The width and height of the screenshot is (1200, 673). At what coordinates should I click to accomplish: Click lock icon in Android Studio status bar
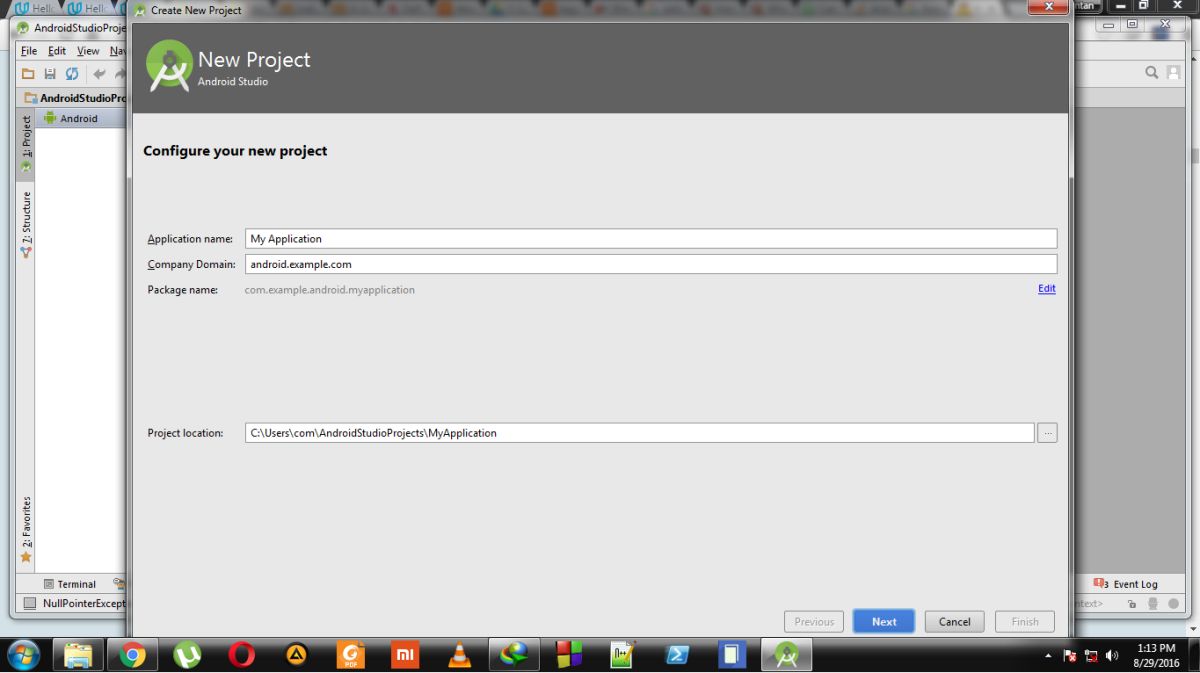pyautogui.click(x=1132, y=603)
